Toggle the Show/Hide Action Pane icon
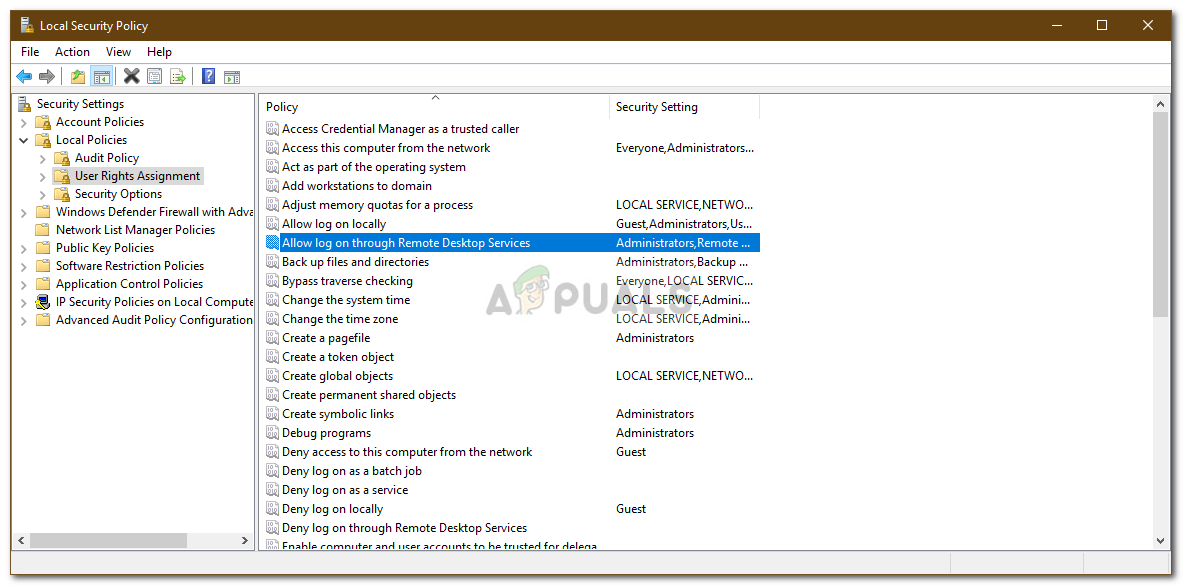Viewport: 1183px width, 586px height. click(232, 76)
